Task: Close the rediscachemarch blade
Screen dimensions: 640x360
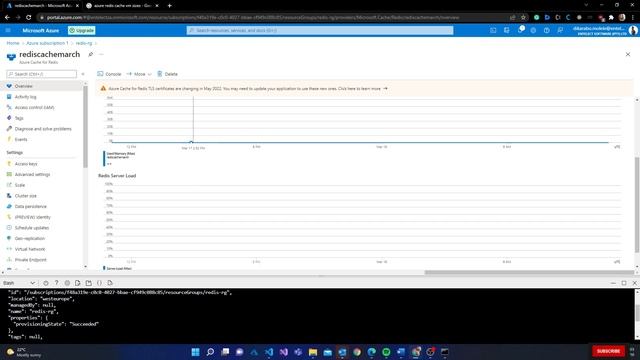Action: click(x=628, y=54)
